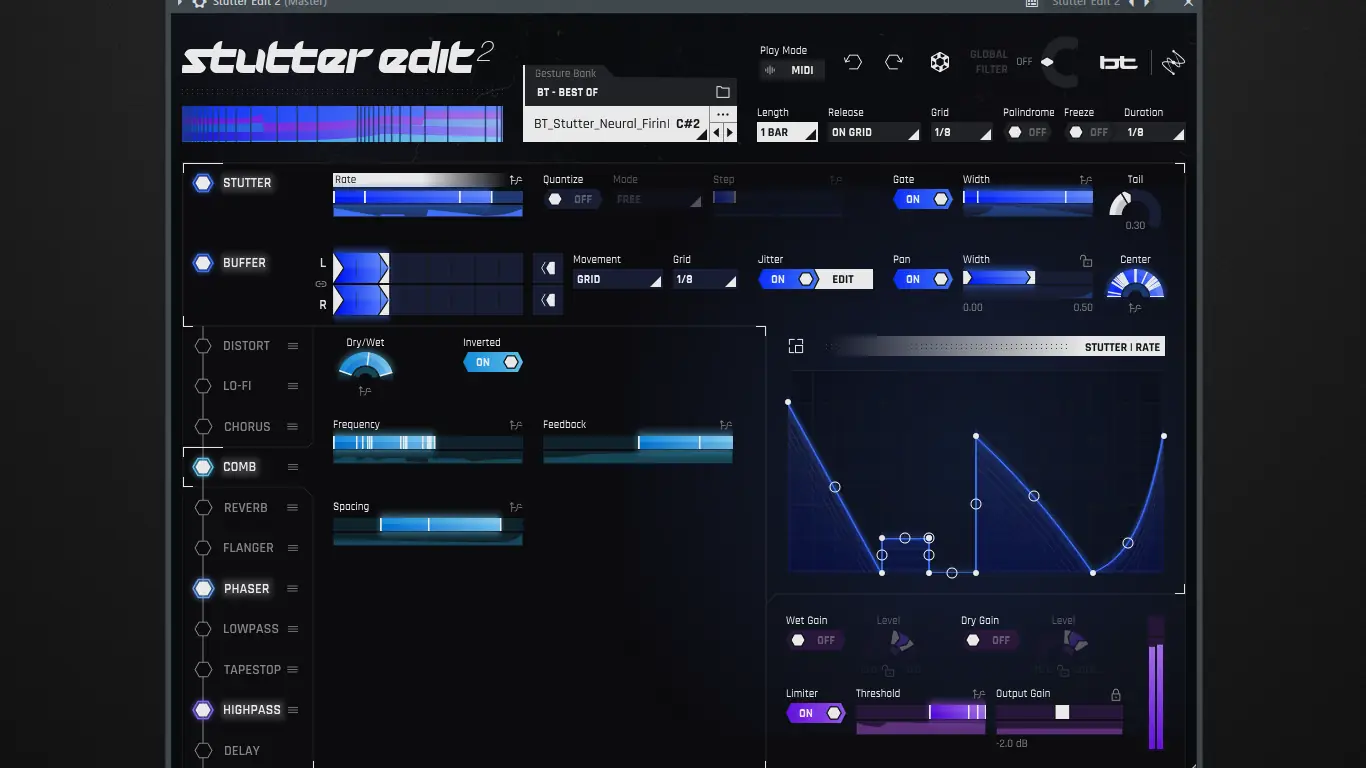Select the COMB module tab
This screenshot has width=1366, height=768.
click(x=240, y=467)
